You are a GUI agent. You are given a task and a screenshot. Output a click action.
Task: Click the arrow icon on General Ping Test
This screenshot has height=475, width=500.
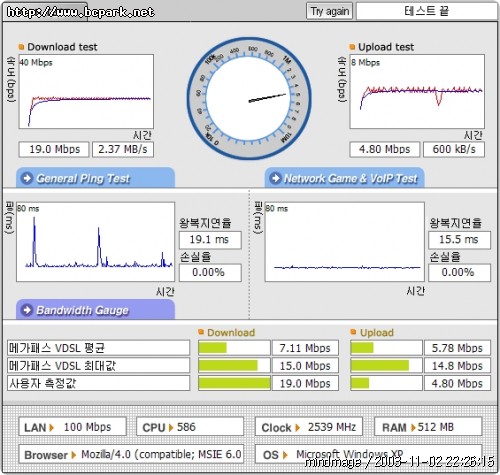[27, 178]
